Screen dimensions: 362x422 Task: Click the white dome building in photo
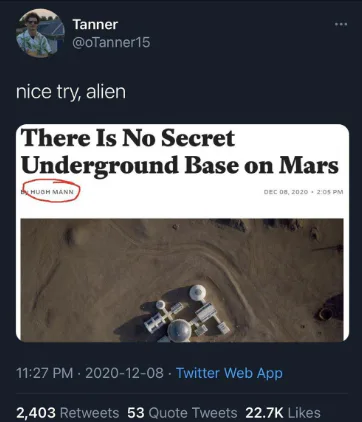coord(197,293)
